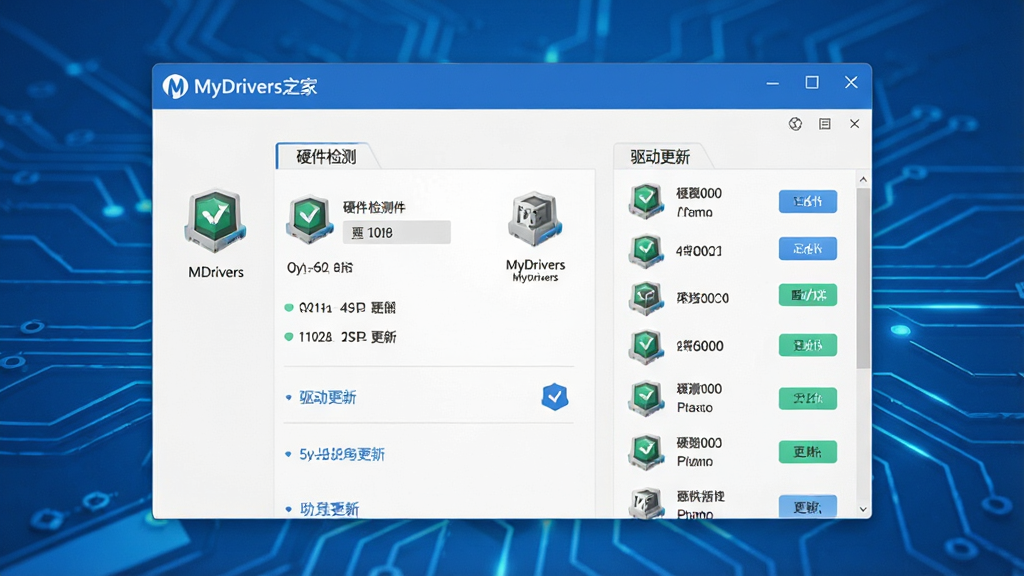
Task: Click the input field showing 1018
Action: tap(396, 232)
